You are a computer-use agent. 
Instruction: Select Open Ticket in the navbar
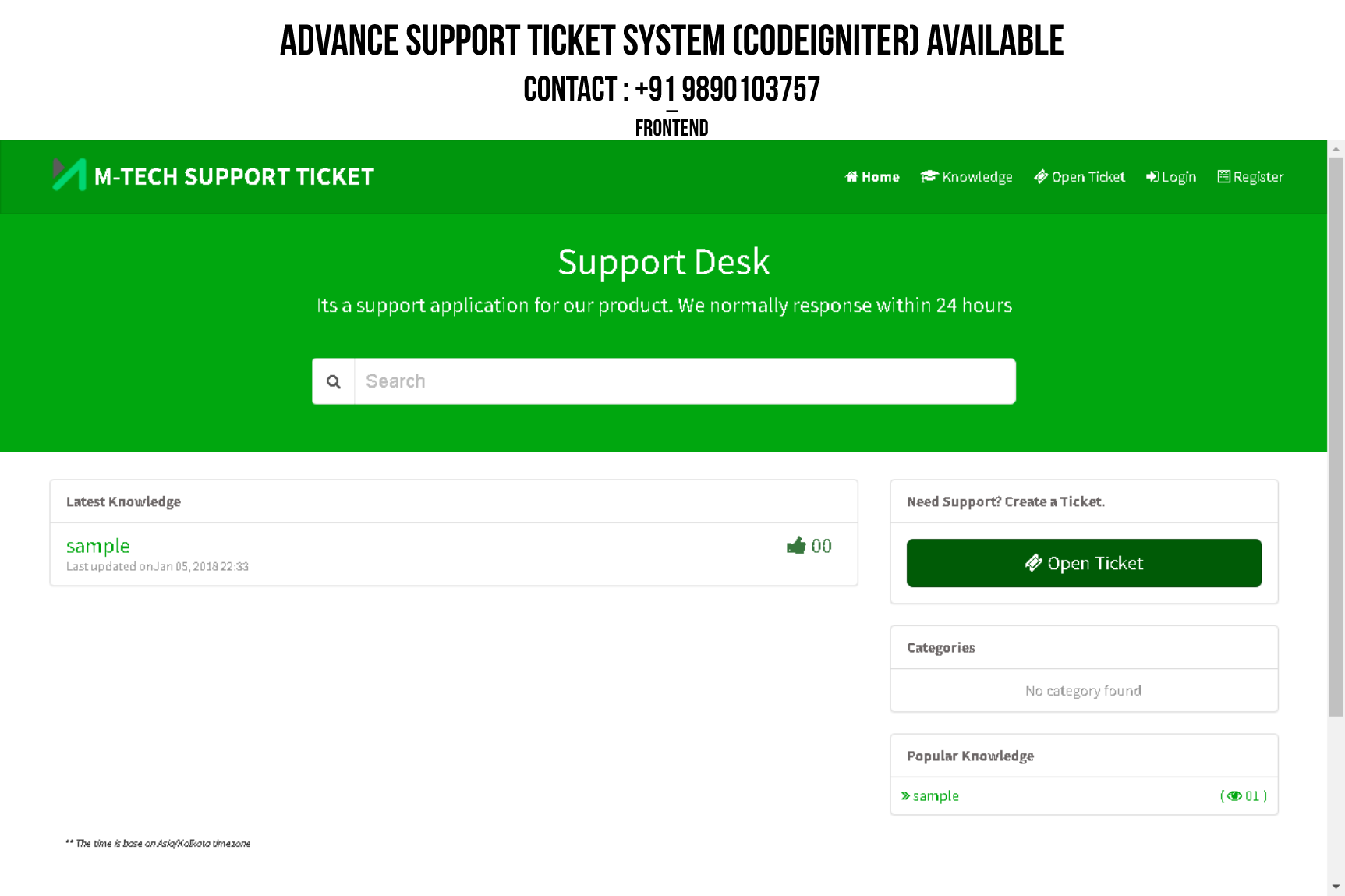[x=1088, y=177]
